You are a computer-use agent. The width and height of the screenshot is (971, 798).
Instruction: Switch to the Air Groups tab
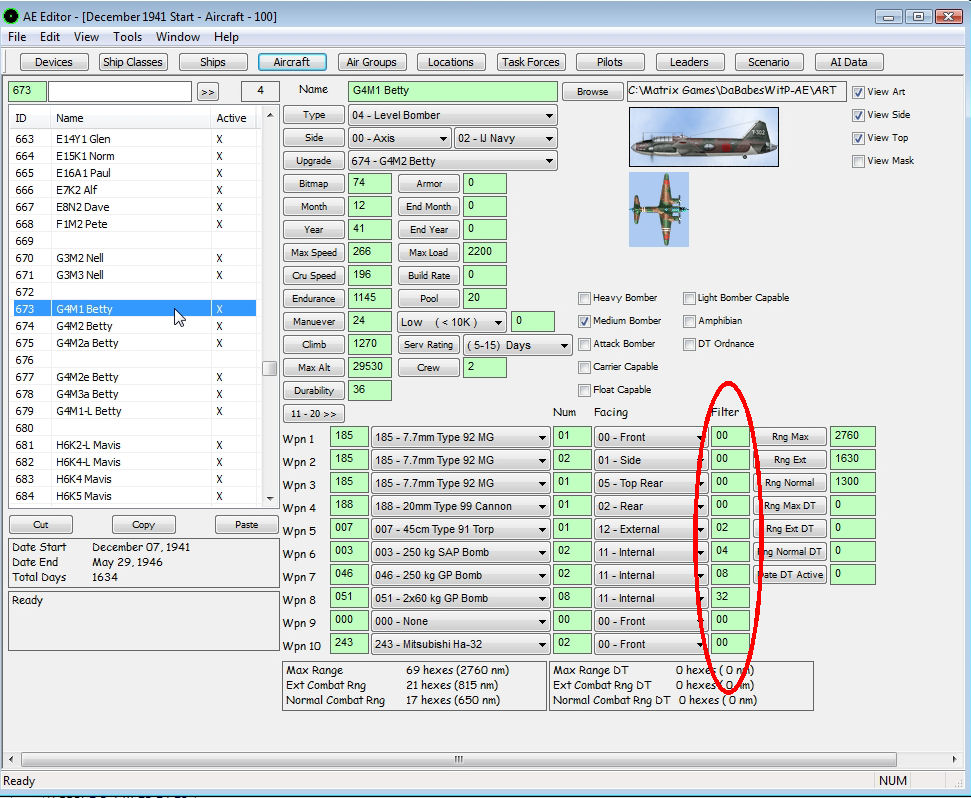pos(371,61)
